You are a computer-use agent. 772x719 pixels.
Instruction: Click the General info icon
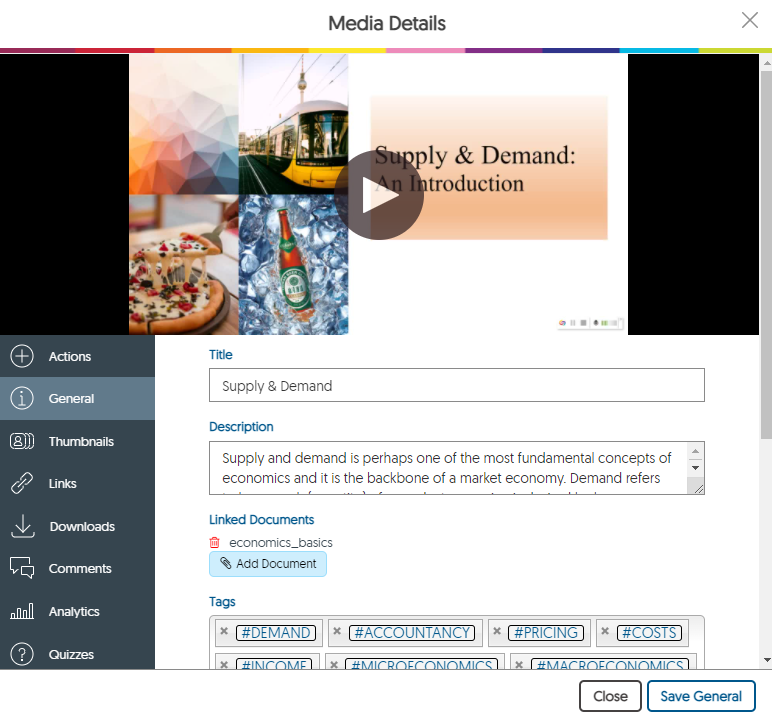pos(22,398)
